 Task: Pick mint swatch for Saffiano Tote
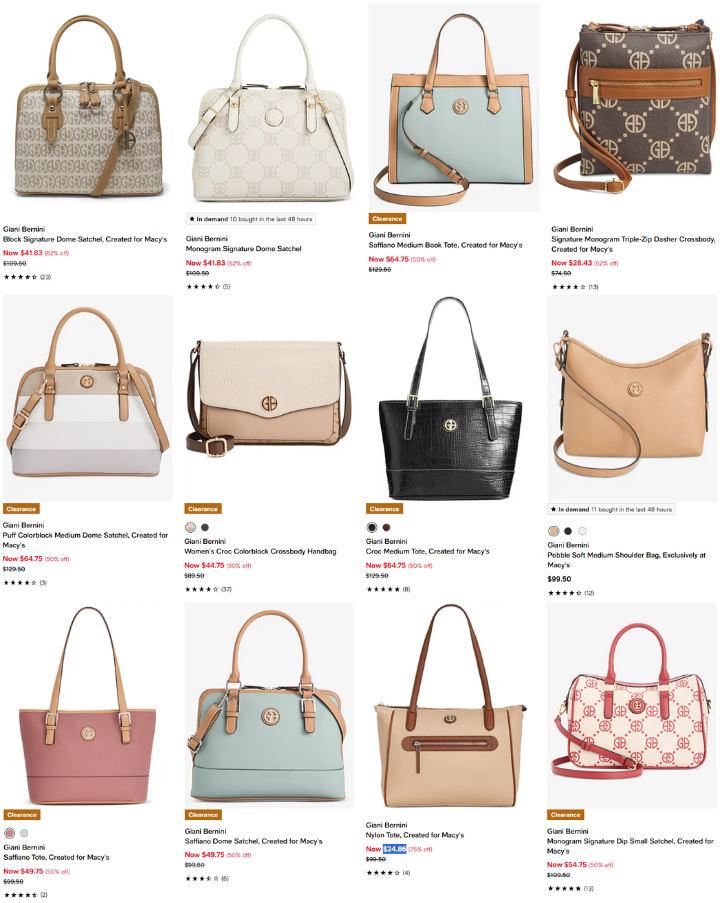(24, 833)
